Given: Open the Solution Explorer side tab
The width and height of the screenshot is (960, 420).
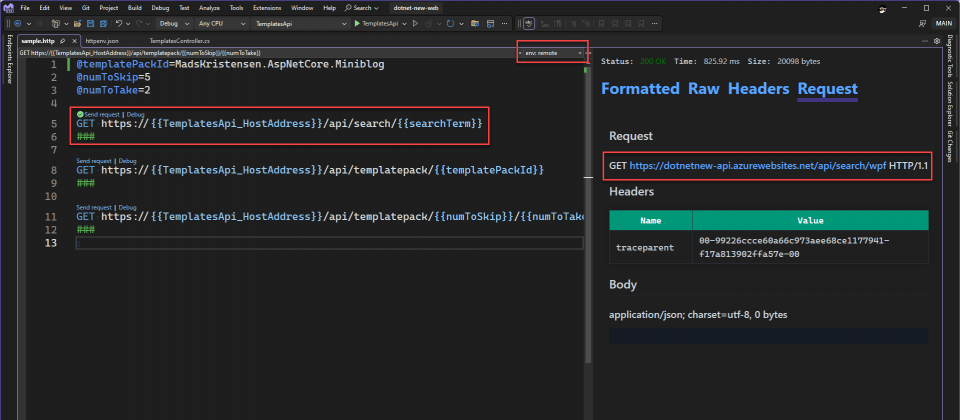Looking at the screenshot, I should (x=950, y=104).
